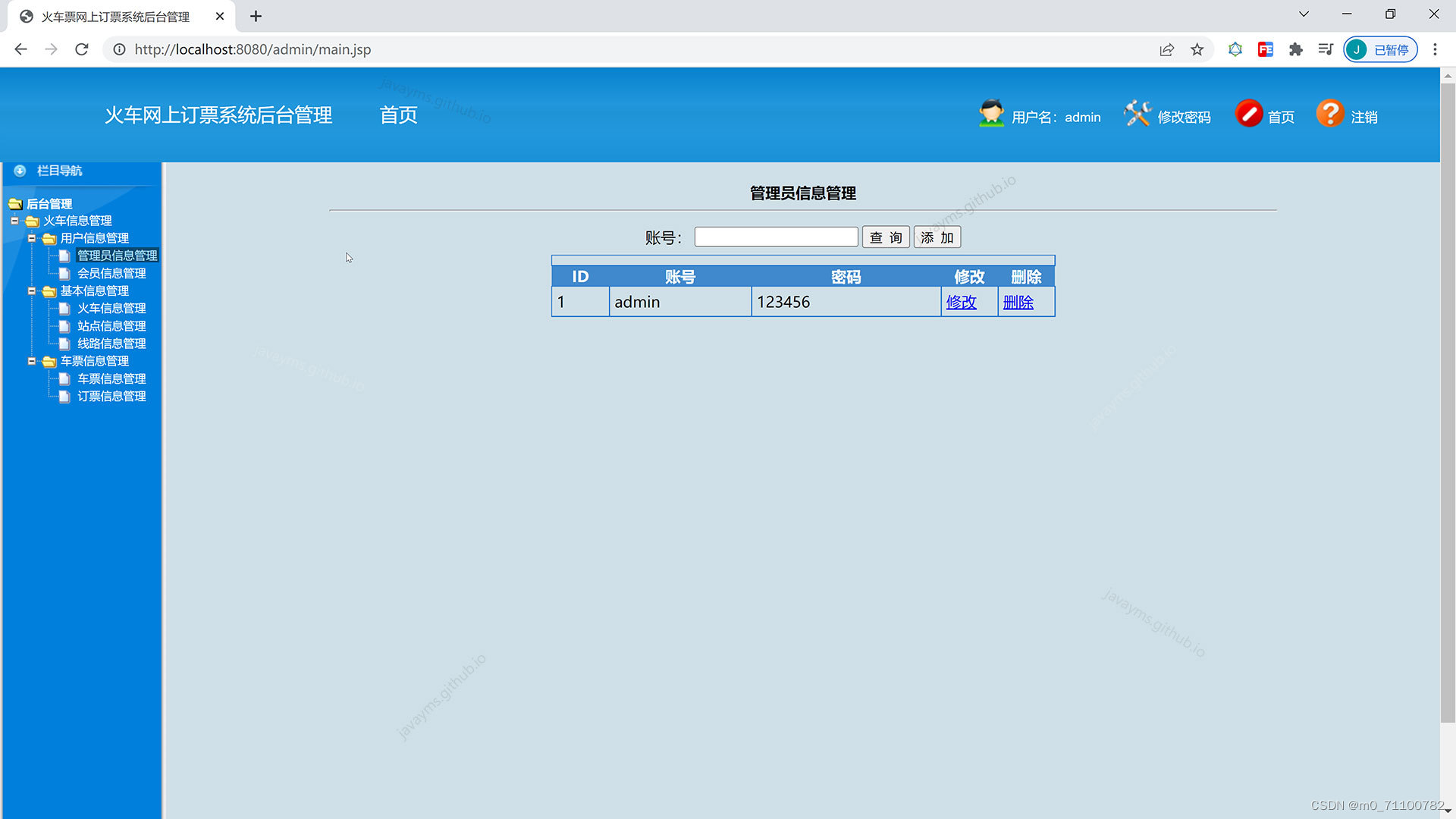
Task: Open 车票信息管理 leaf in the sidebar
Action: [111, 378]
